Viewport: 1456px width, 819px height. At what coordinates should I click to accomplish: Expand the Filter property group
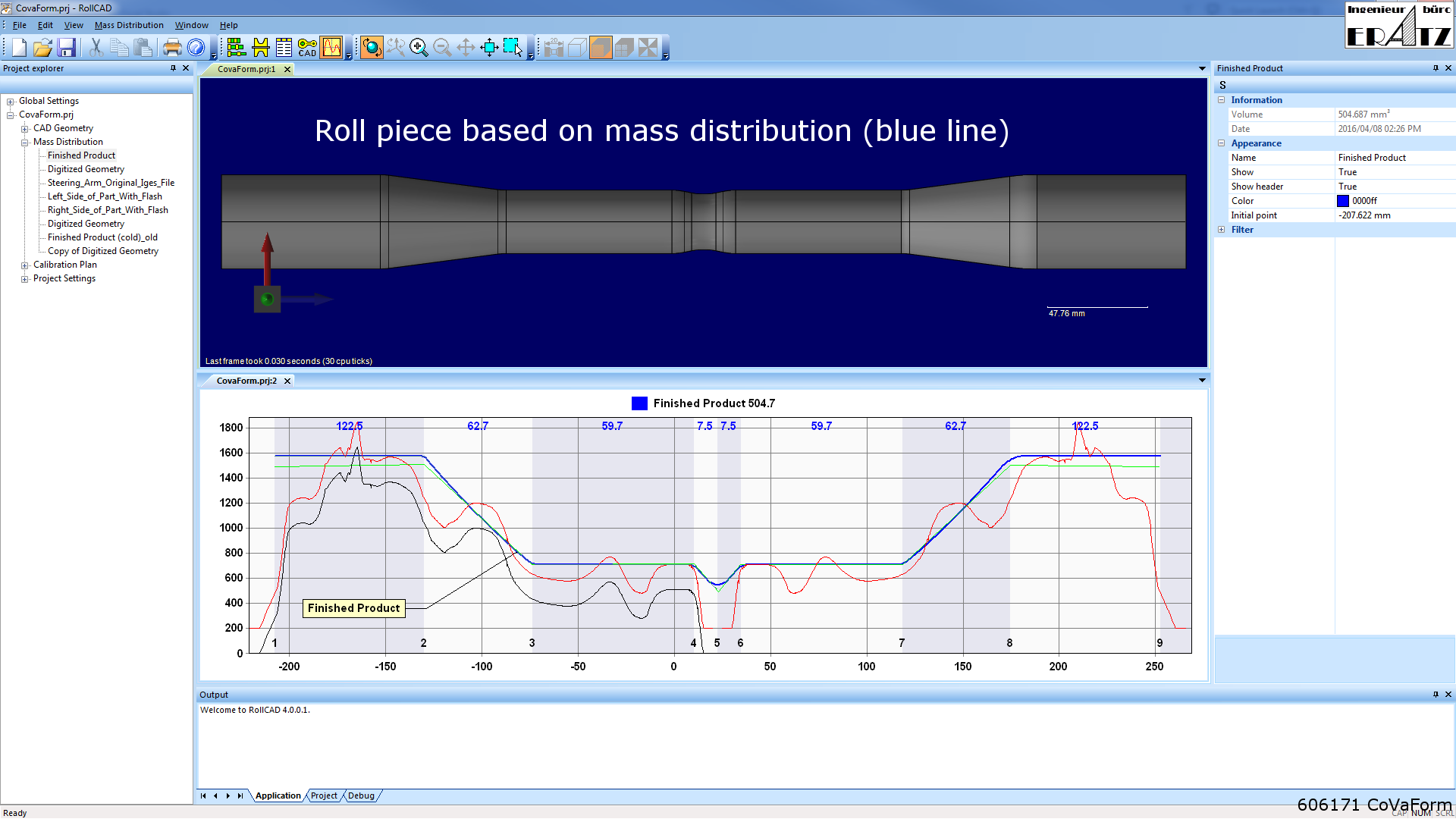[1221, 230]
